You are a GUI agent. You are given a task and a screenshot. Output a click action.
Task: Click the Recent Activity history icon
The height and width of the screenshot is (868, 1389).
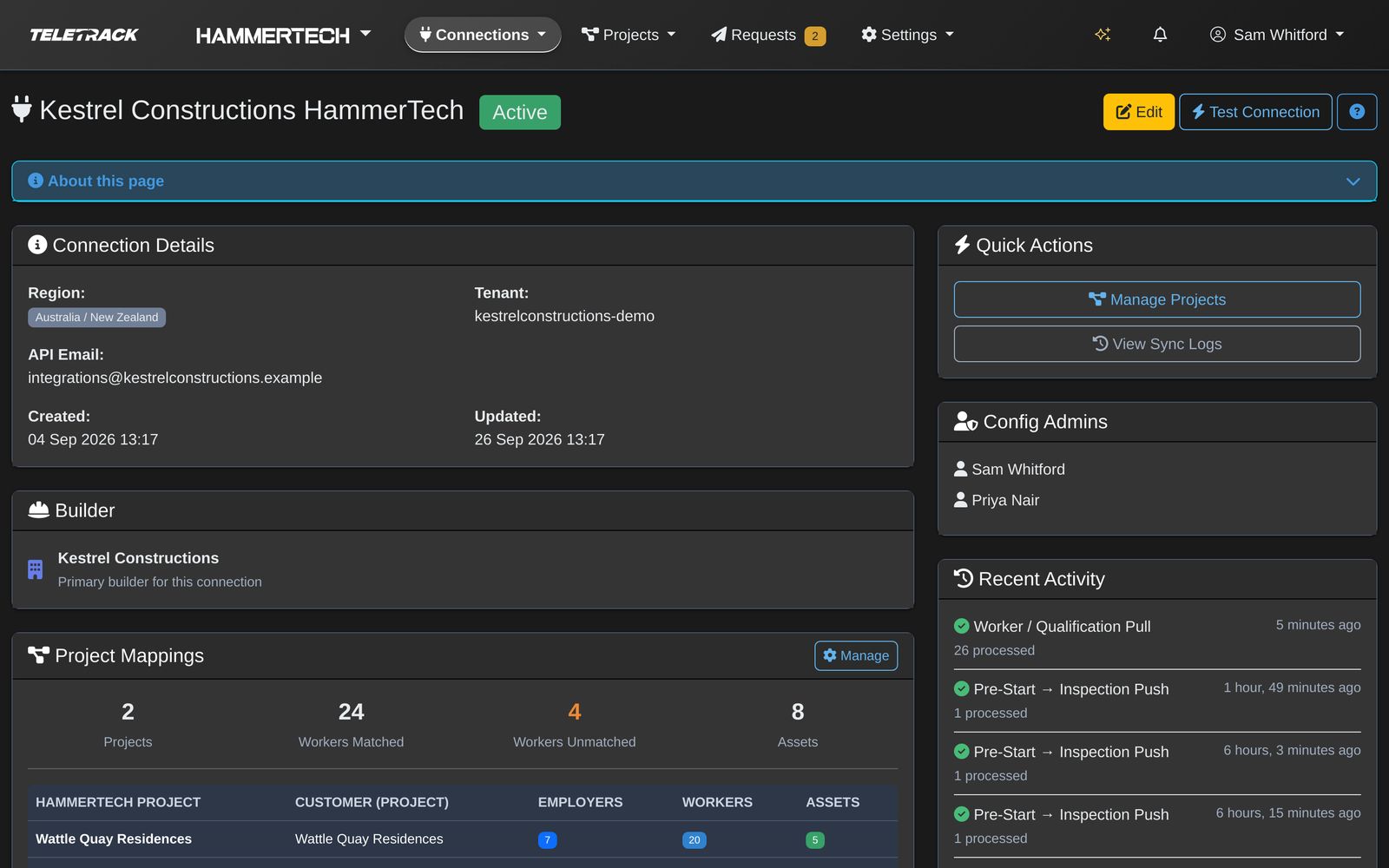point(964,578)
